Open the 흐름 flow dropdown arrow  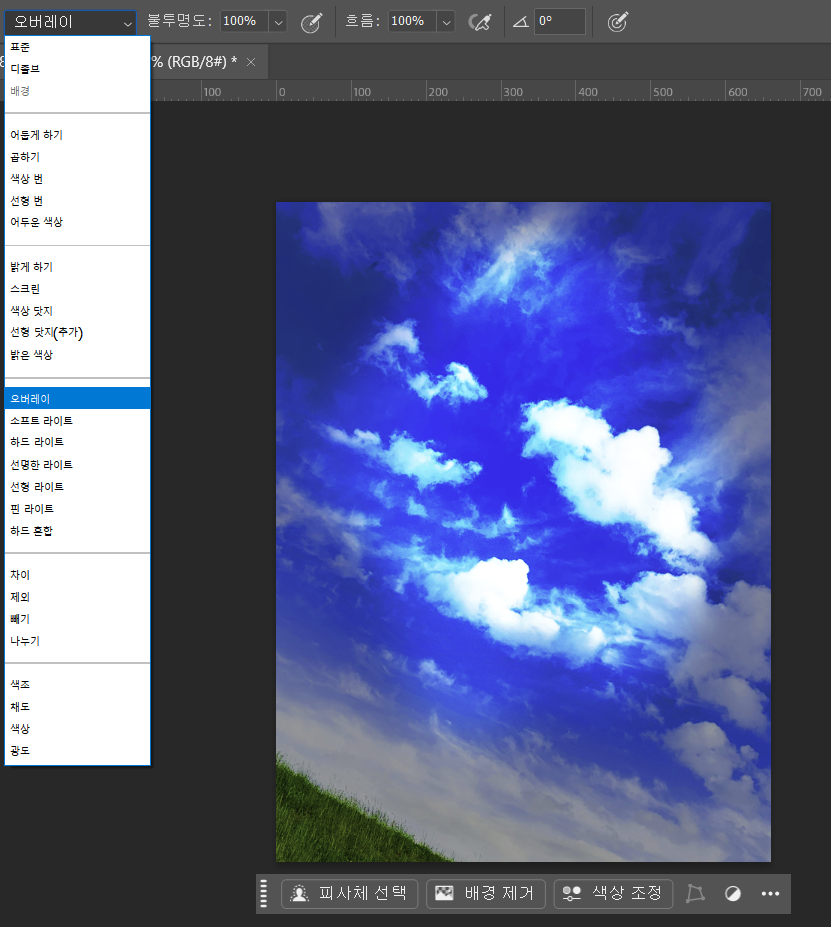click(x=445, y=22)
